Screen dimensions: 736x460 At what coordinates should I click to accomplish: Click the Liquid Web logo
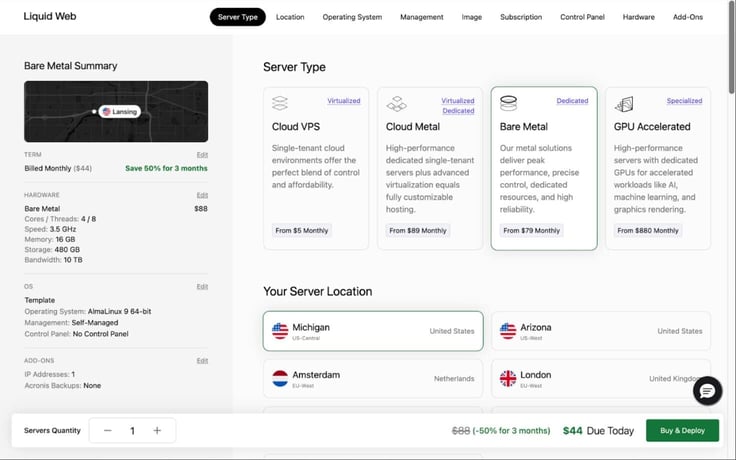click(50, 16)
